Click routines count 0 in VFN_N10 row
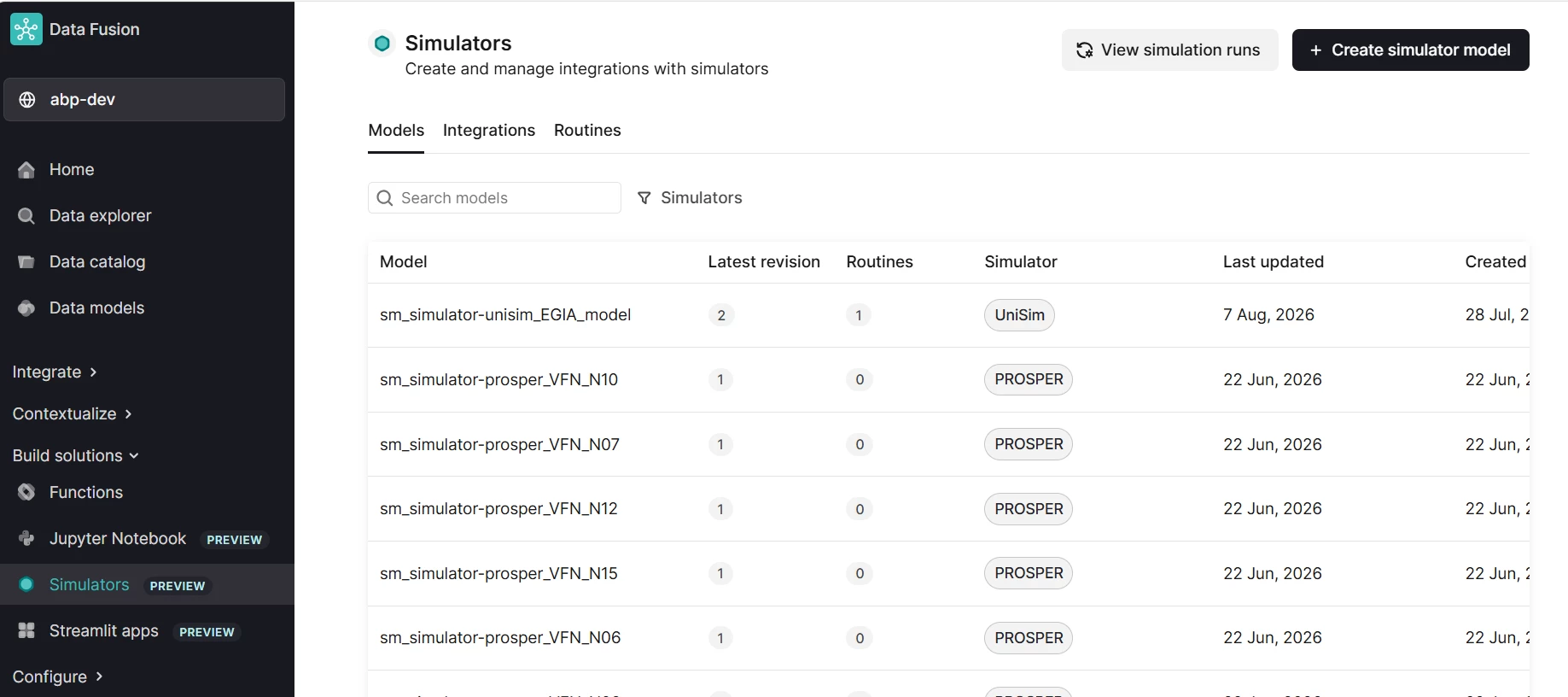1568x697 pixels. click(860, 380)
